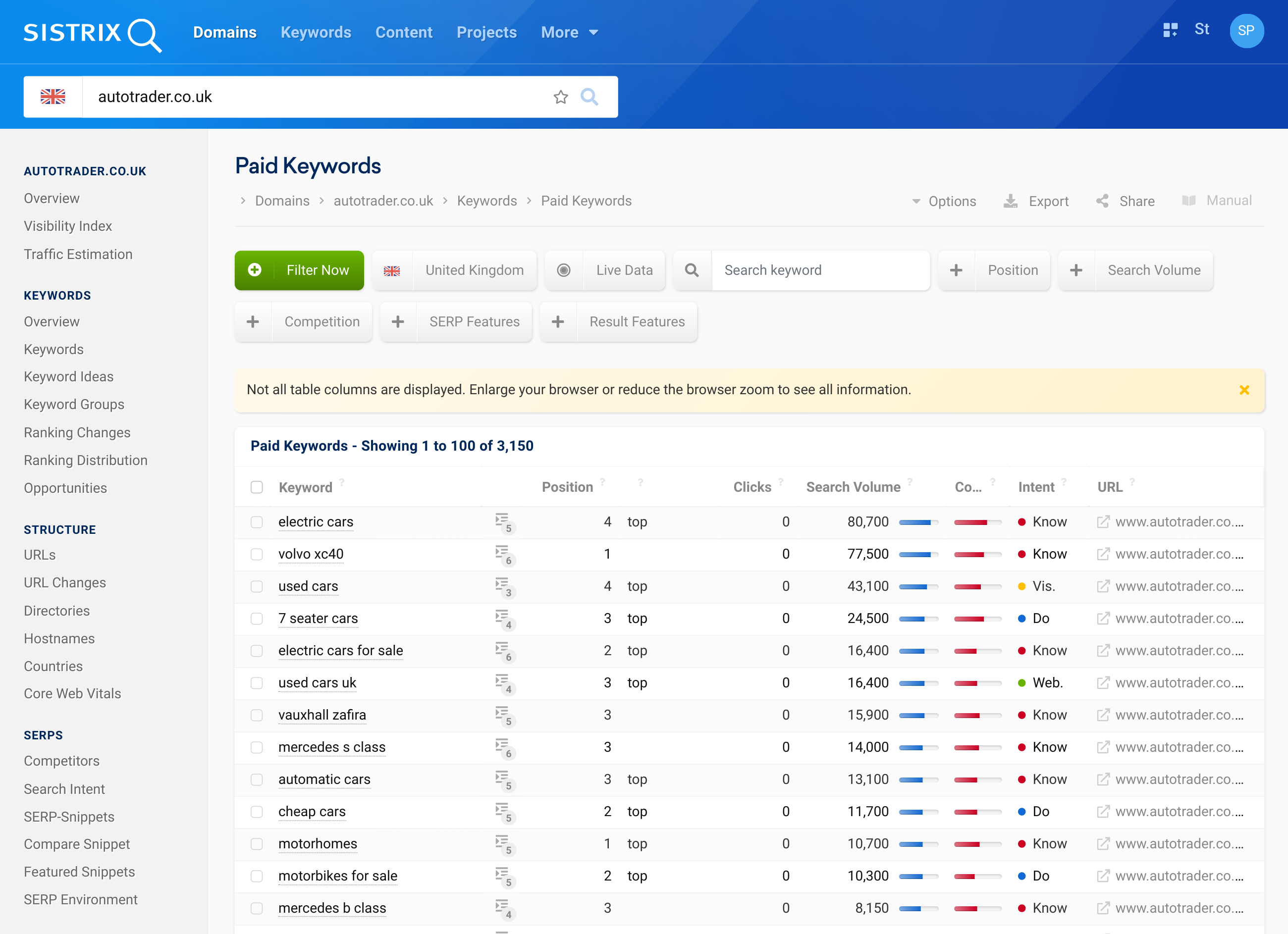Viewport: 1288px width, 934px height.
Task: Click the Share icon
Action: 1102,201
